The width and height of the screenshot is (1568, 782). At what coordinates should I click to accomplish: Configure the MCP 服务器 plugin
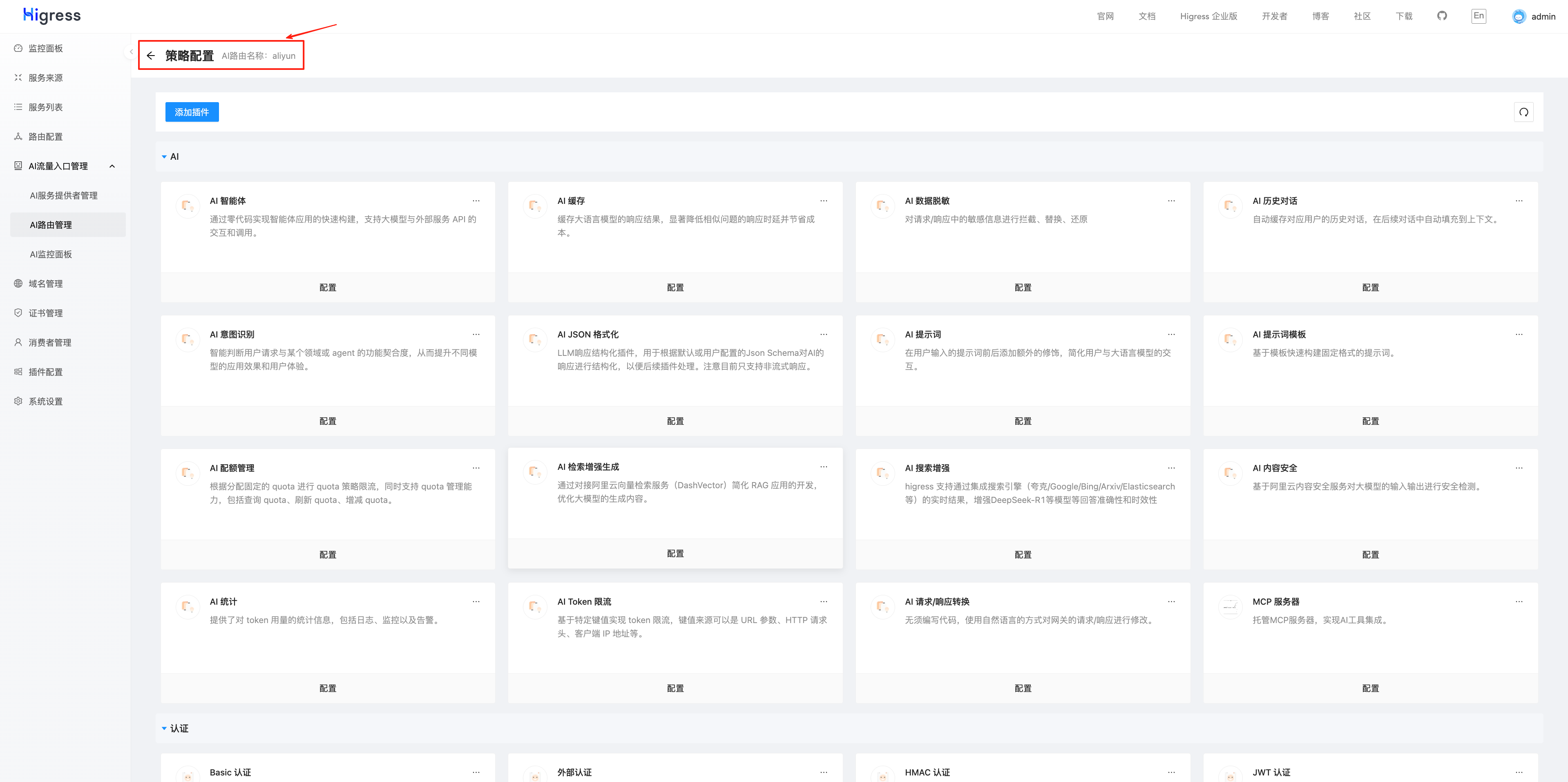1370,688
